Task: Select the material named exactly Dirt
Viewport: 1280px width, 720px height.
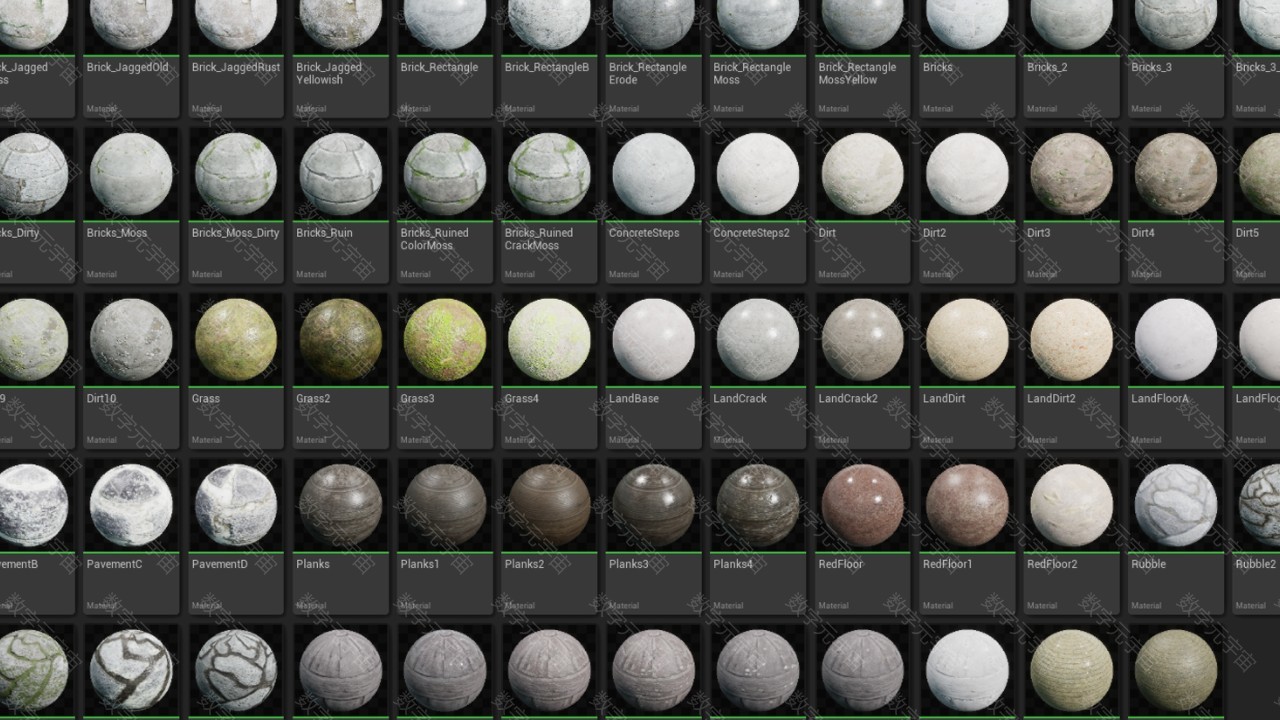Action: click(x=862, y=204)
